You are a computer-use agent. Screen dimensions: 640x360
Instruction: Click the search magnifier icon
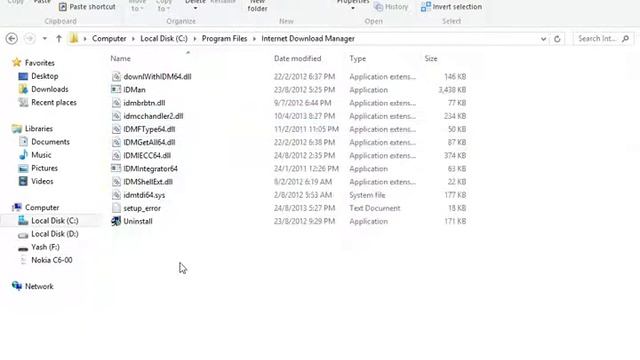coord(625,39)
